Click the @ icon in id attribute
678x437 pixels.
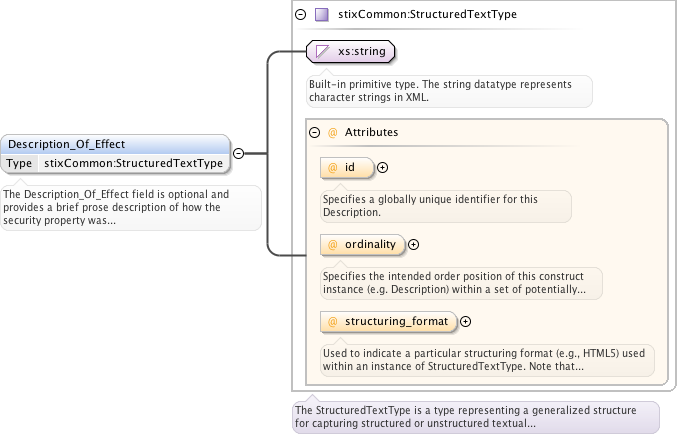(x=333, y=168)
